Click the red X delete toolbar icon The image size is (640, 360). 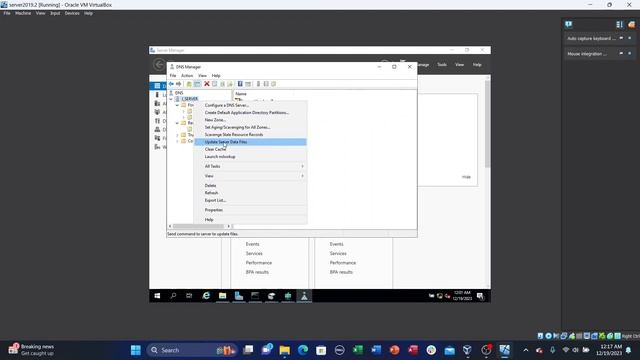pos(207,84)
